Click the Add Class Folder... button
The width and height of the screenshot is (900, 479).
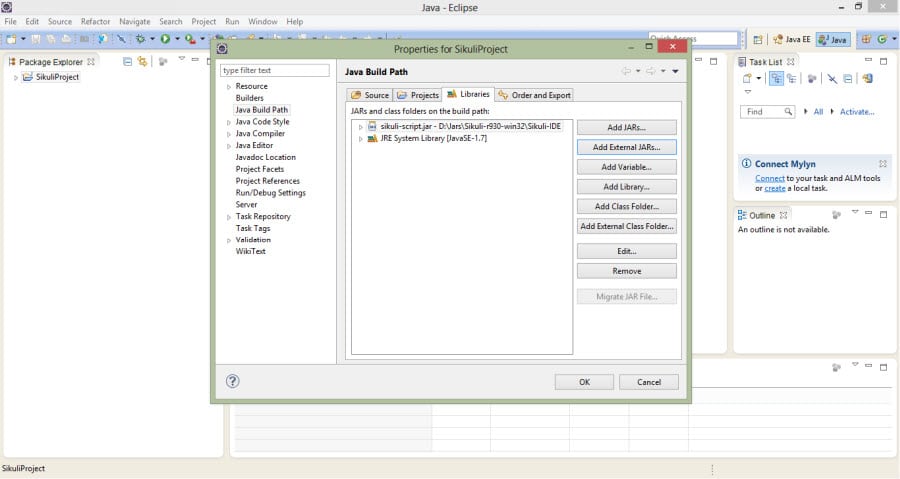point(627,207)
